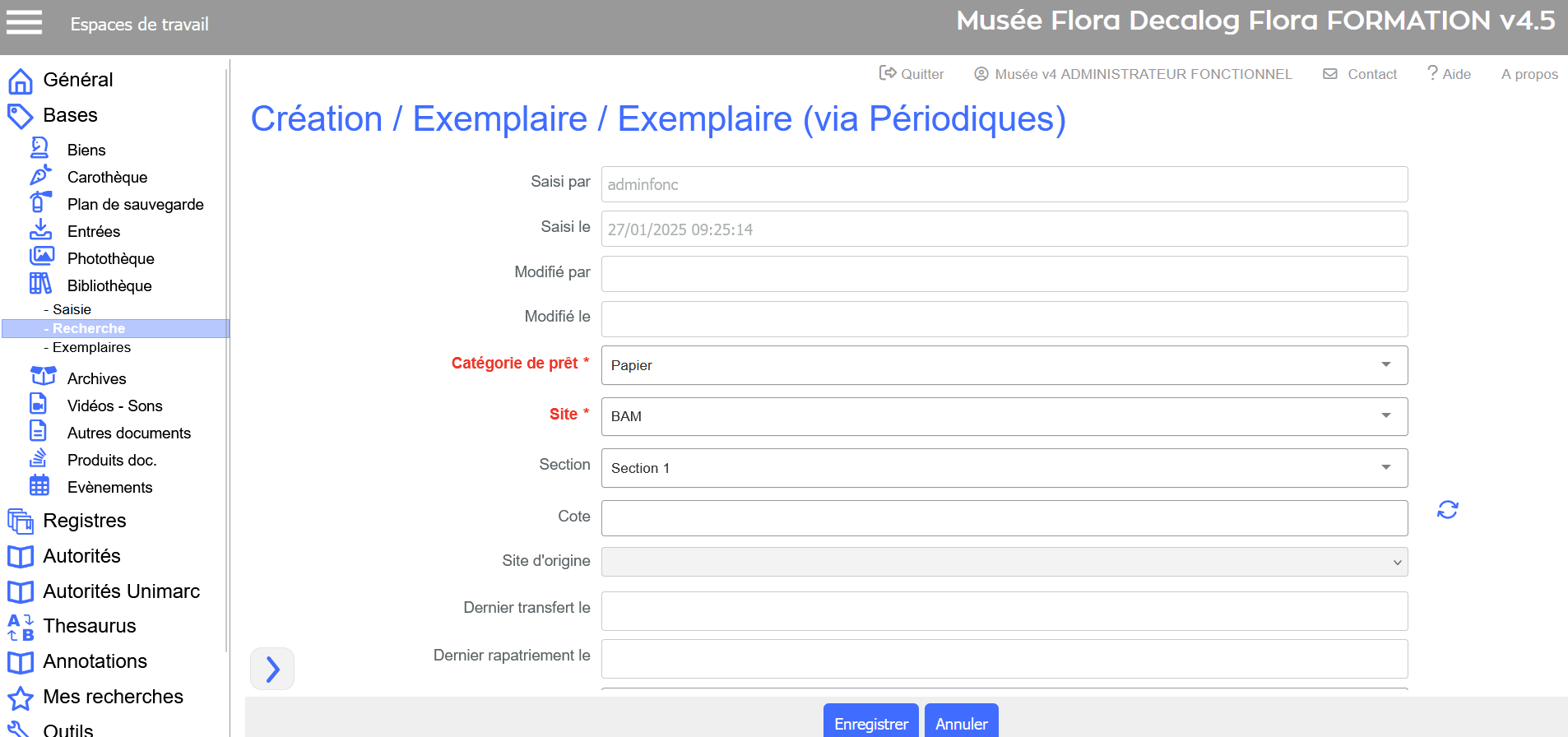Open Photothèque via its image icon
The height and width of the screenshot is (737, 1568).
click(41, 257)
